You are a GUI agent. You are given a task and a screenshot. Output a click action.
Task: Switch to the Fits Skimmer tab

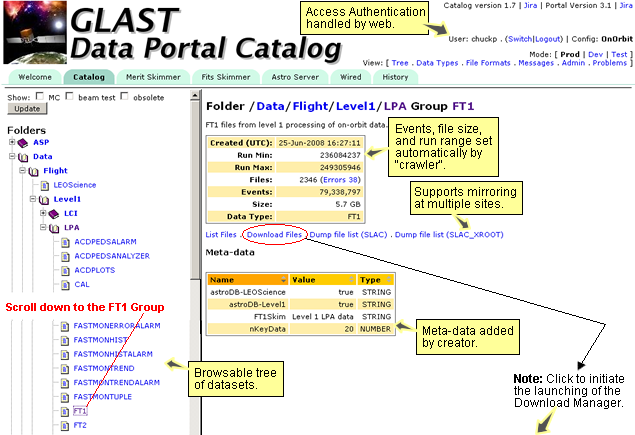pos(226,77)
